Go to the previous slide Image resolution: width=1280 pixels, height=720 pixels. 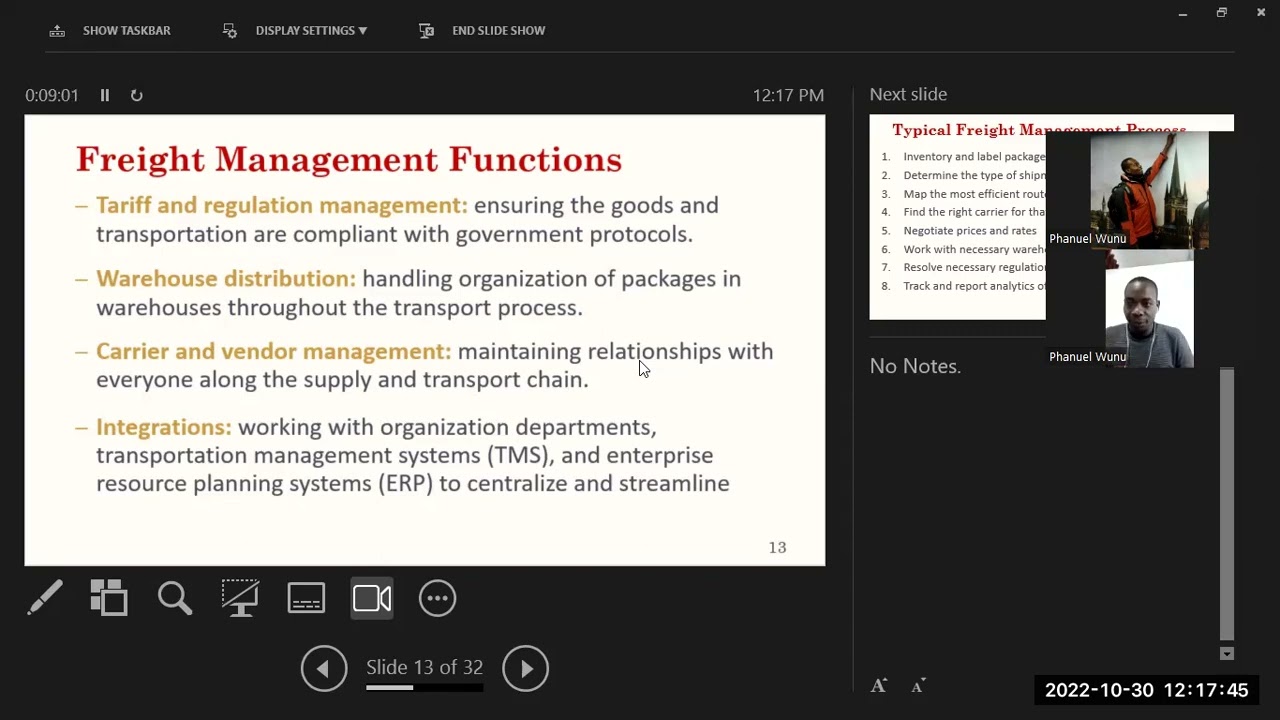click(x=324, y=668)
